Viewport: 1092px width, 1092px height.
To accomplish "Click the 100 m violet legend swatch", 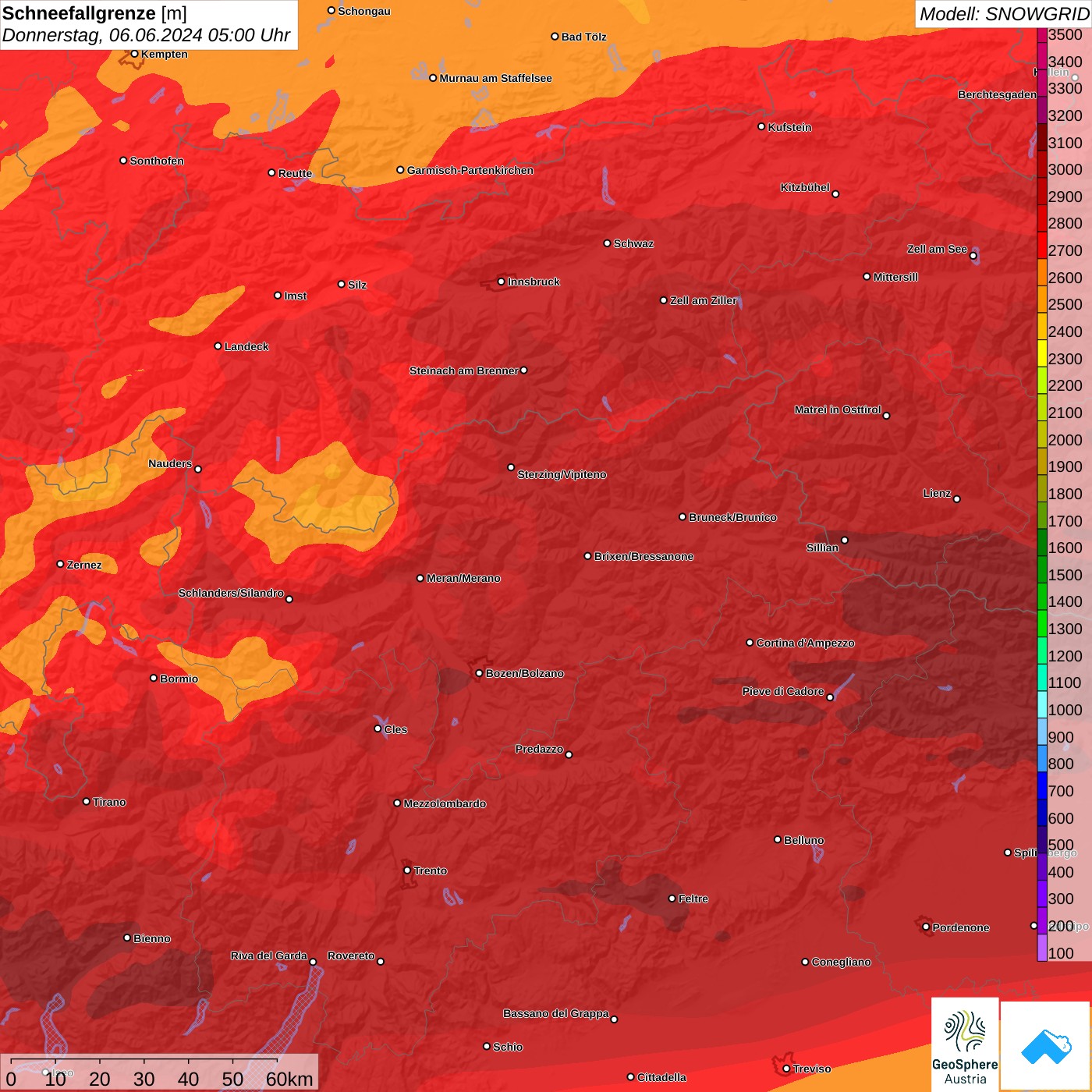I will [x=1042, y=947].
